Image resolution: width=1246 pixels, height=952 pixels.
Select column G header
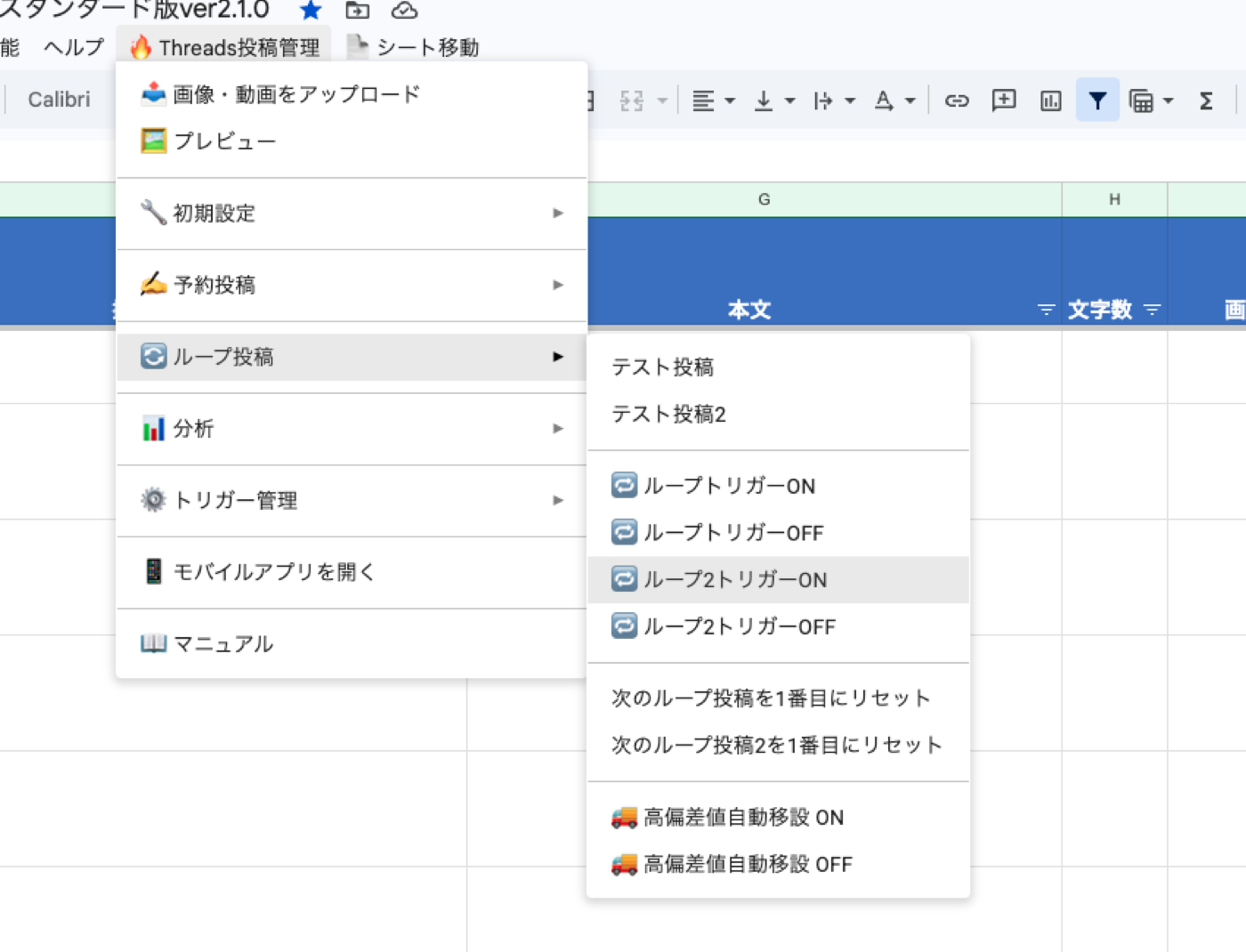pos(764,200)
